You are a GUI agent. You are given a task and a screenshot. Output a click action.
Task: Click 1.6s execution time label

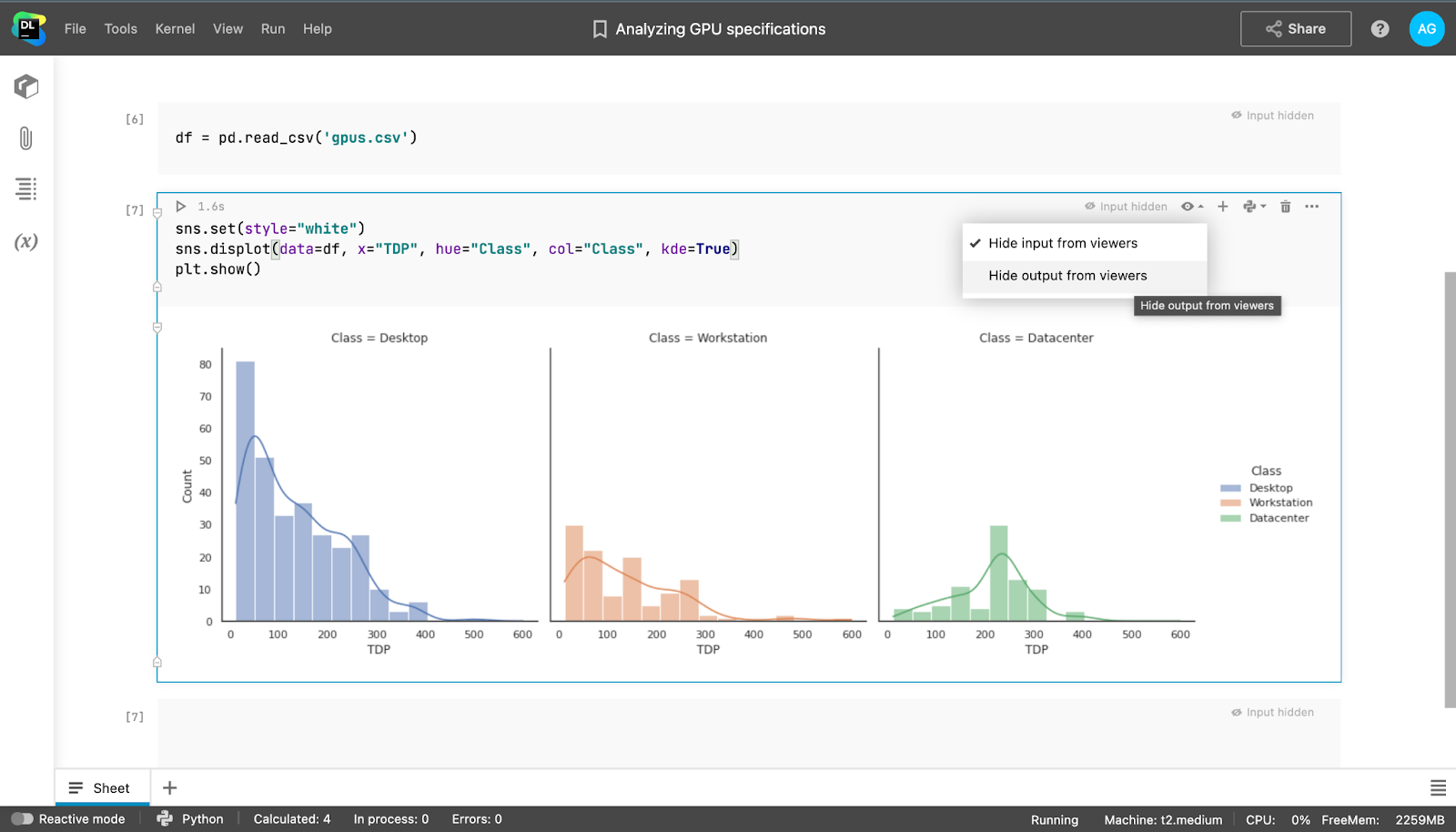211,207
